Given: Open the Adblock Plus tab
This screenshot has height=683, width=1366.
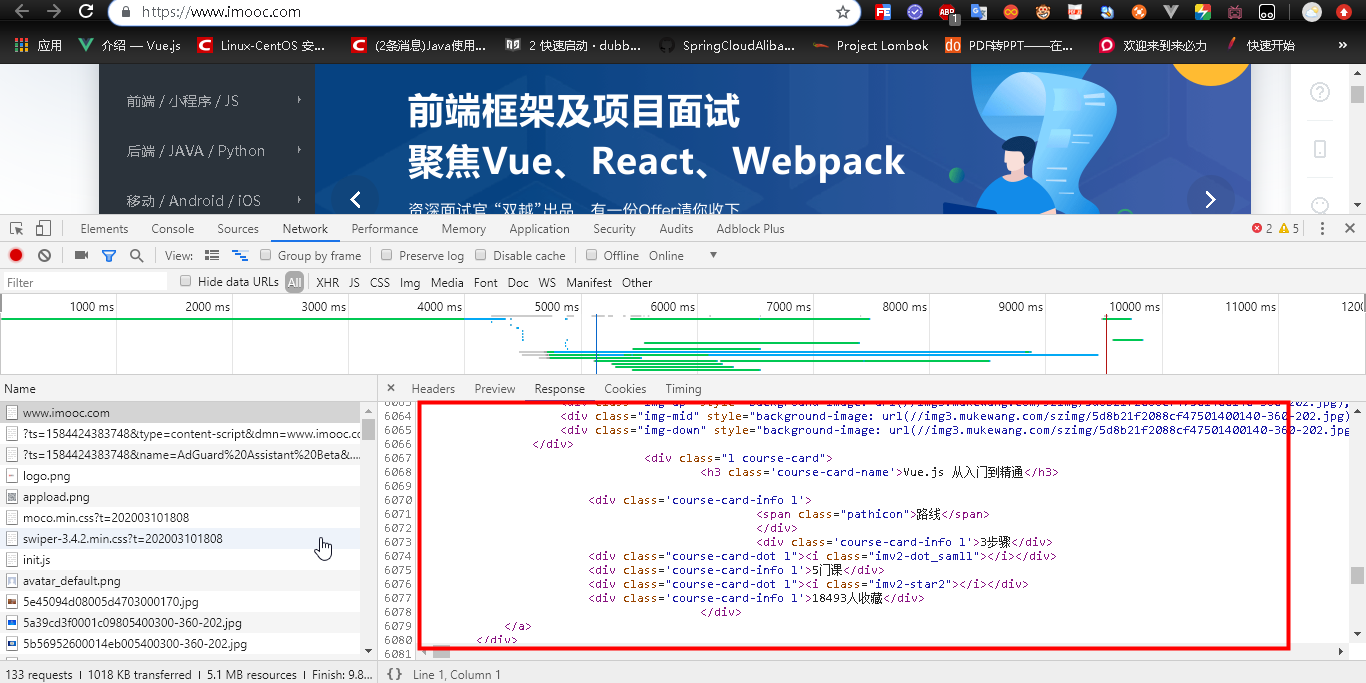Looking at the screenshot, I should [750, 228].
